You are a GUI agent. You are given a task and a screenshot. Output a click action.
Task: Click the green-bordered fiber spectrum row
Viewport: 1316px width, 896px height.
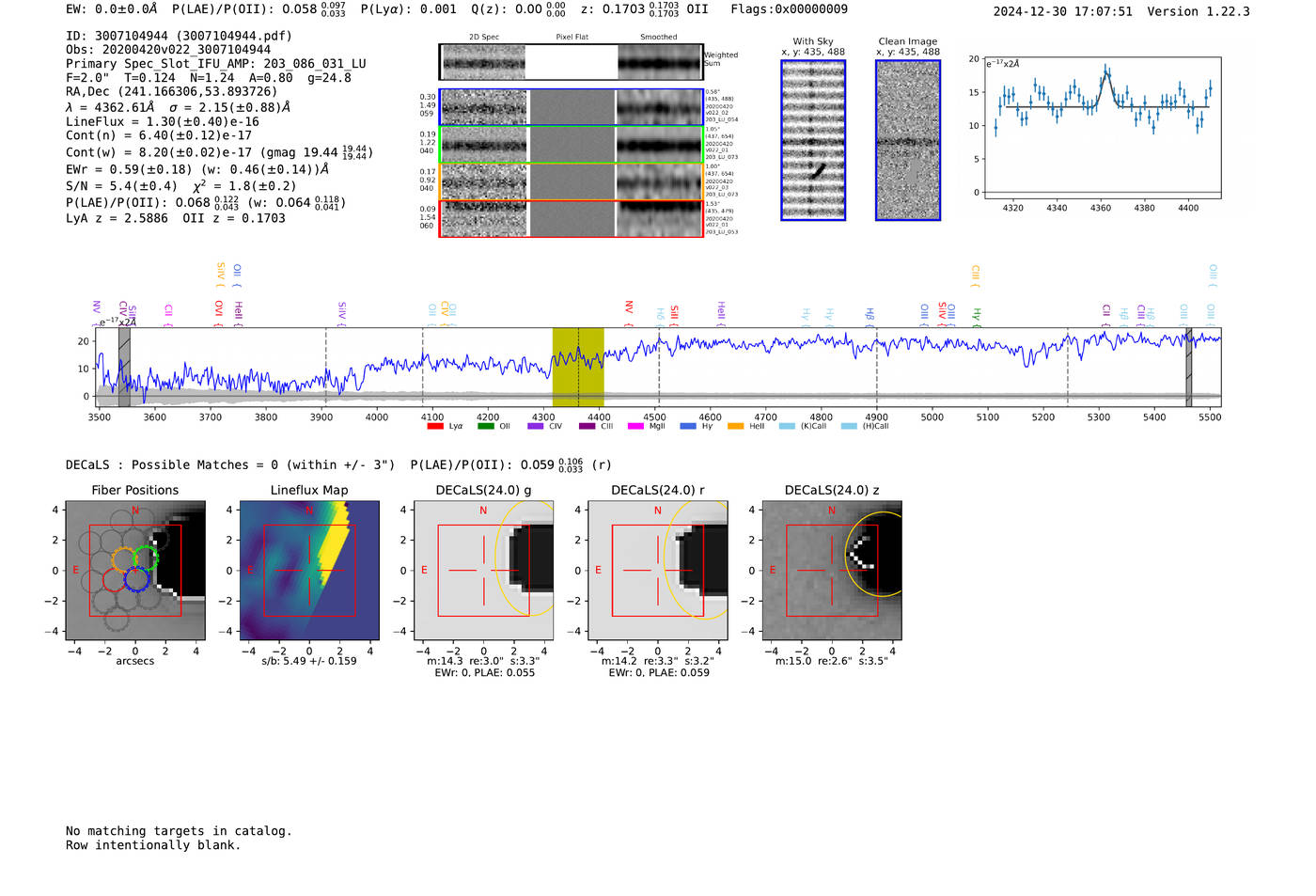pos(572,145)
